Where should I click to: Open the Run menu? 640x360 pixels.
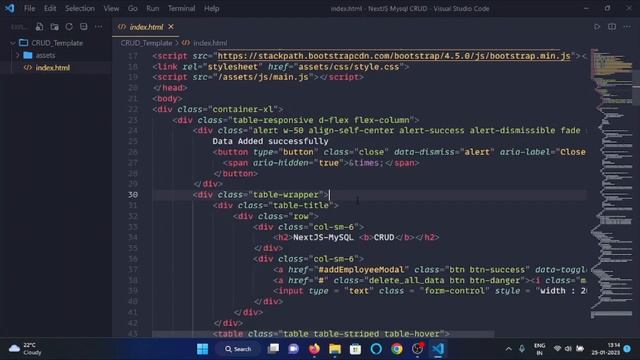point(153,8)
